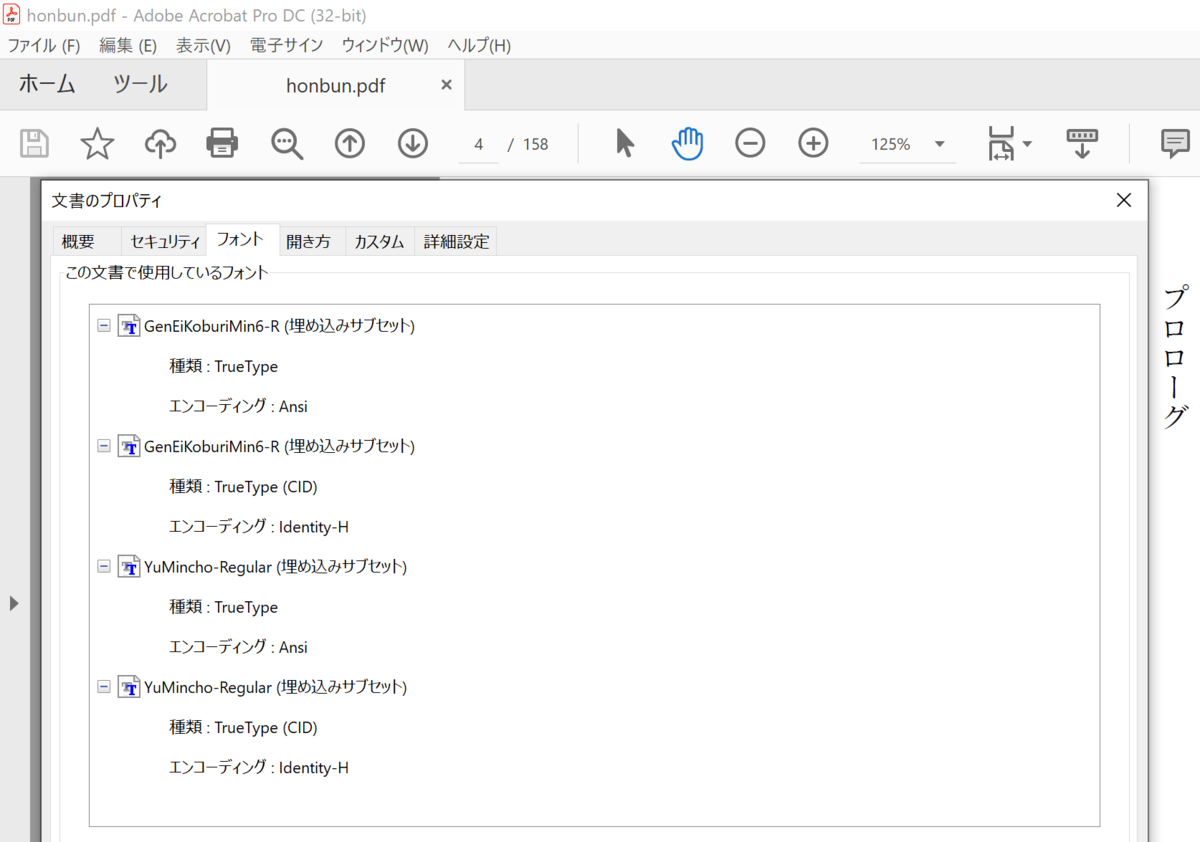Open the 表示(V) menu
The height and width of the screenshot is (842, 1200).
point(203,46)
